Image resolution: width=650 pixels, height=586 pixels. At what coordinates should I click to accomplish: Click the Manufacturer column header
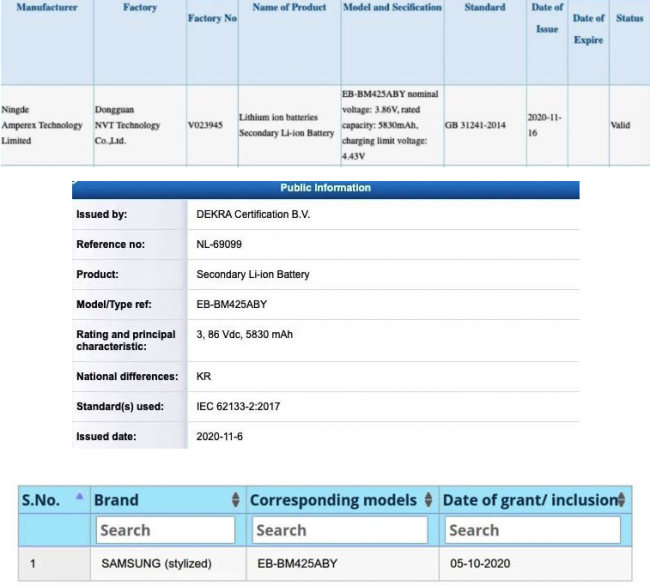tap(42, 8)
